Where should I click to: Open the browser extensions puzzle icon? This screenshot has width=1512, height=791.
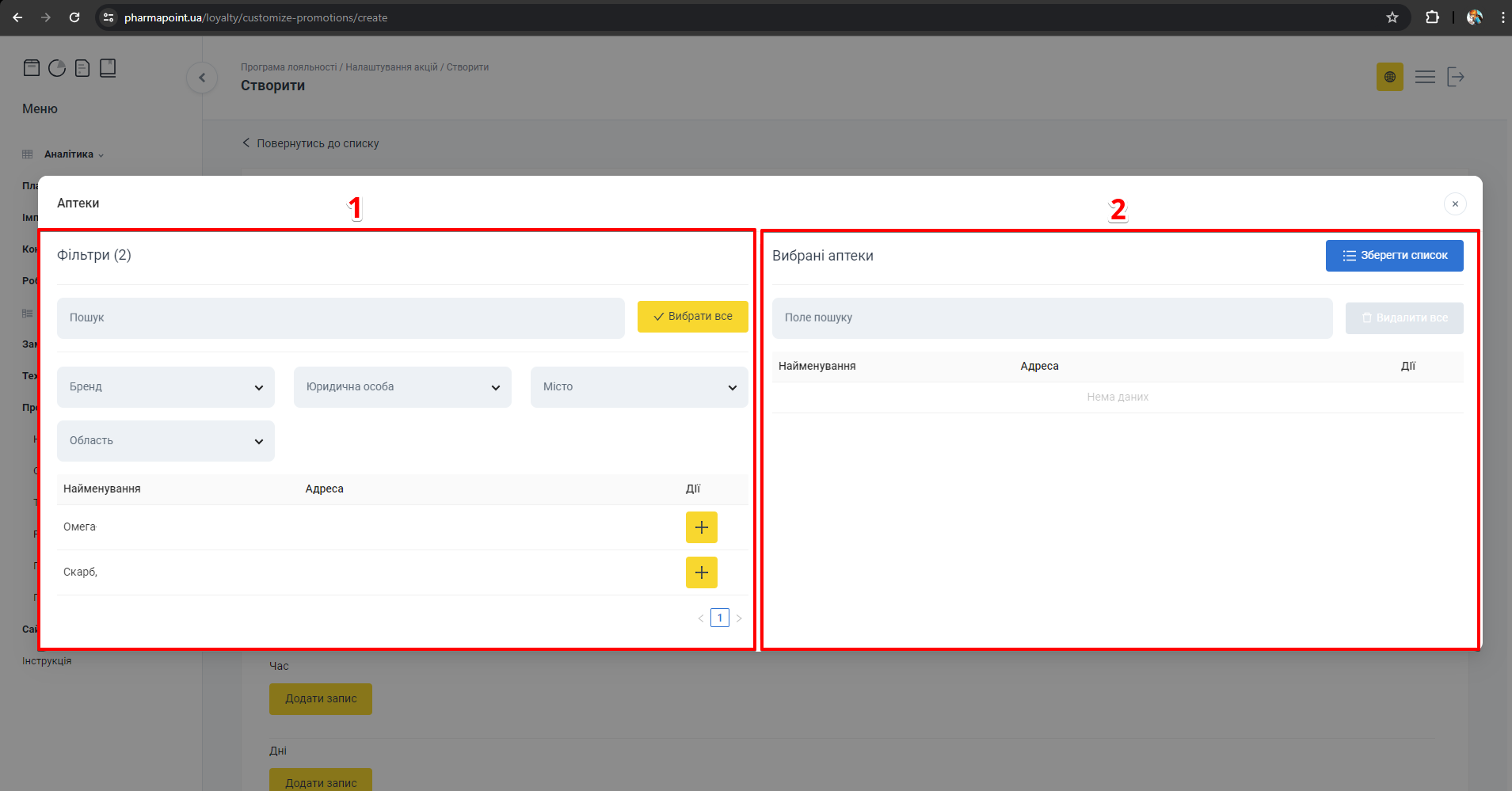(1432, 17)
